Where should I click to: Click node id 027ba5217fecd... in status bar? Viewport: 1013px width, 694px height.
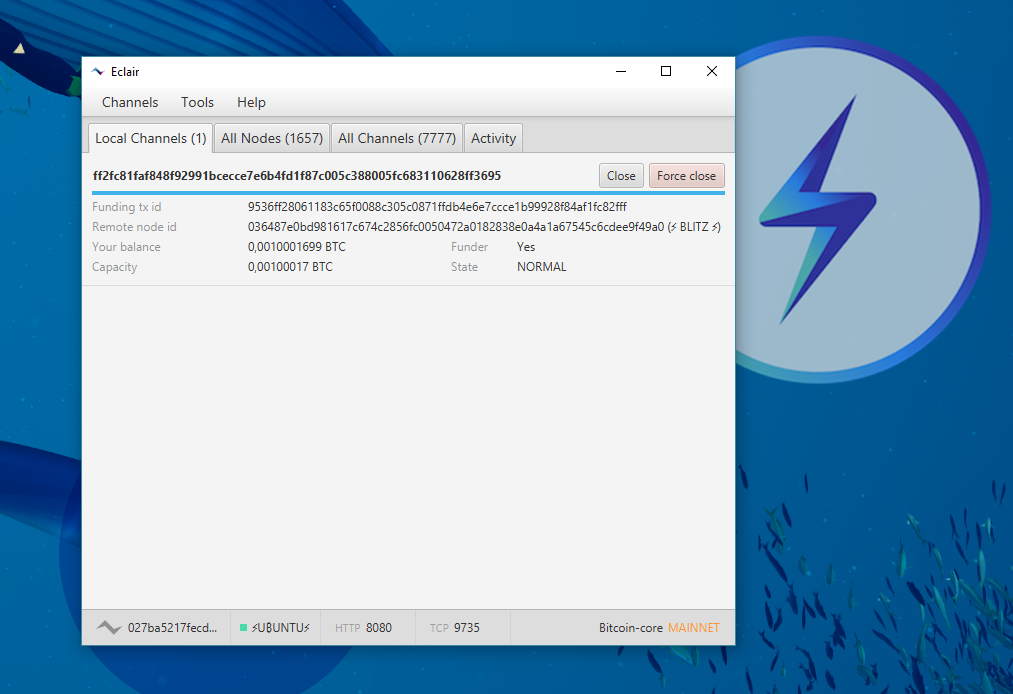pos(172,627)
